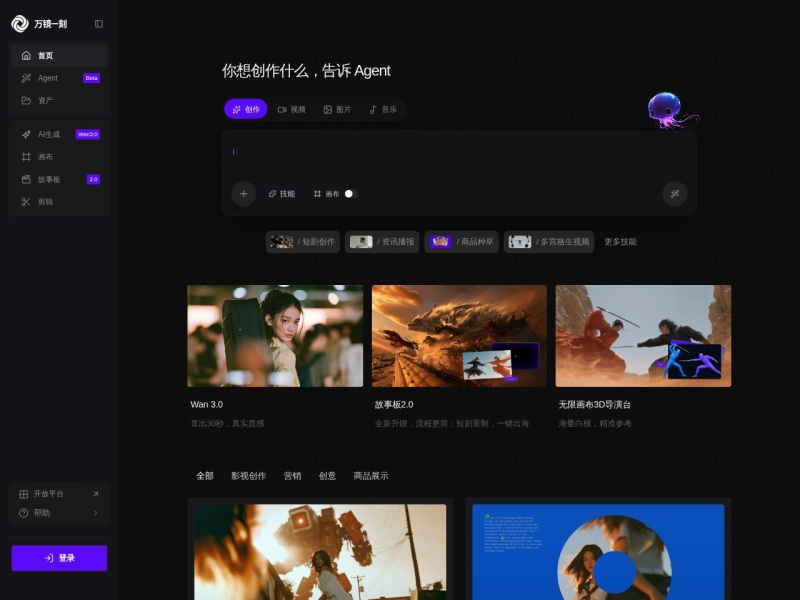Select the 视频 video tab

(x=291, y=109)
